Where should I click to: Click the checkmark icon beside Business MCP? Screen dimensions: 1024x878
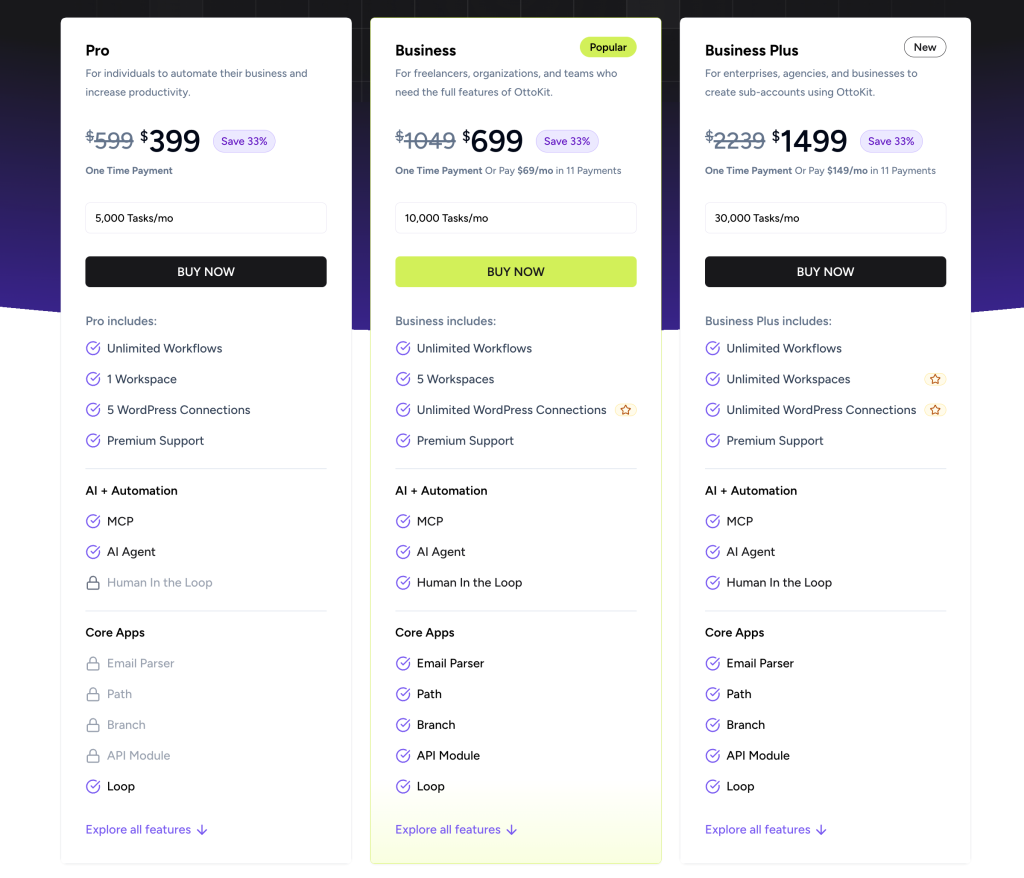403,521
